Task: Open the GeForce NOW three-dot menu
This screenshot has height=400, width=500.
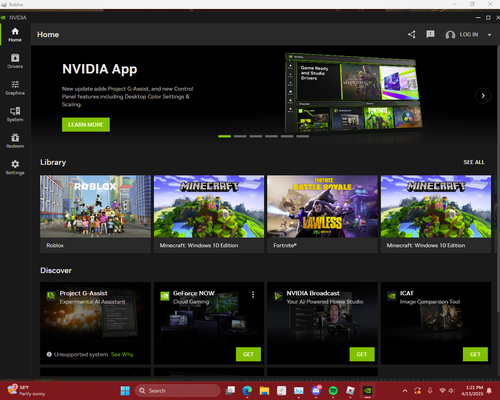Action: coord(253,294)
